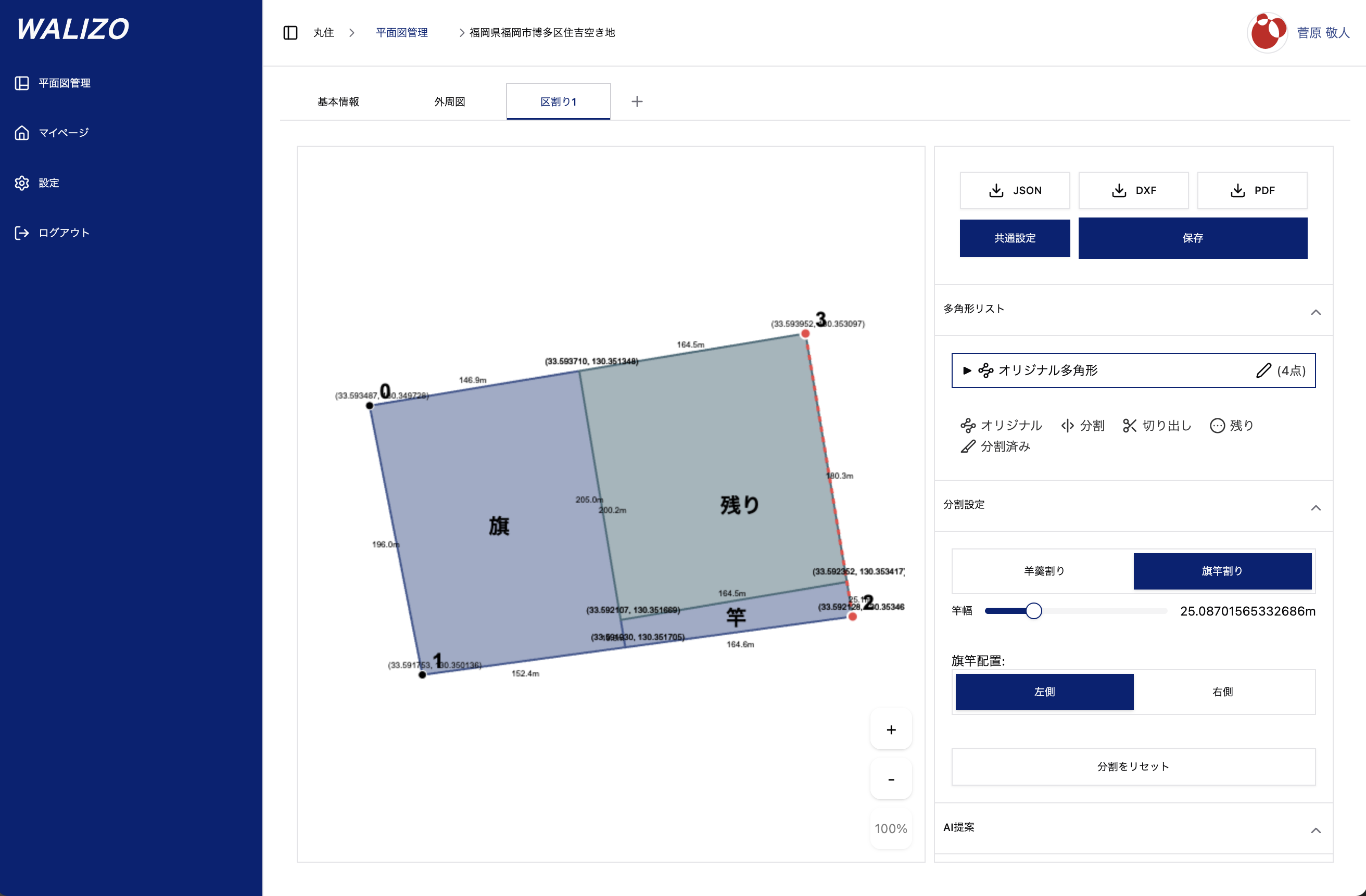Click the sidebar collapse panel icon
Image resolution: width=1366 pixels, height=896 pixels.
[290, 33]
